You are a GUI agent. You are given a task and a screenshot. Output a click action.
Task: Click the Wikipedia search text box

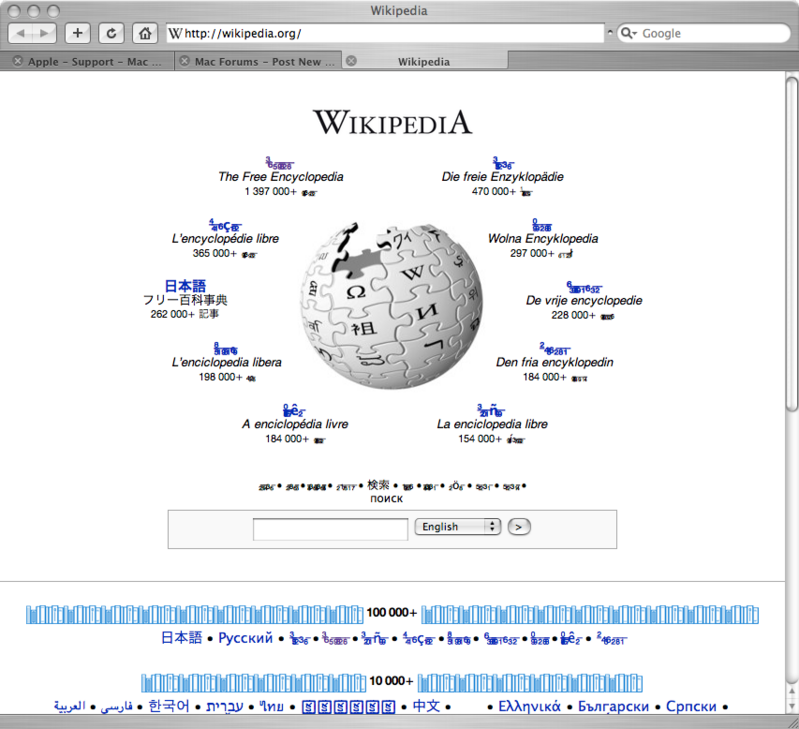(x=330, y=529)
